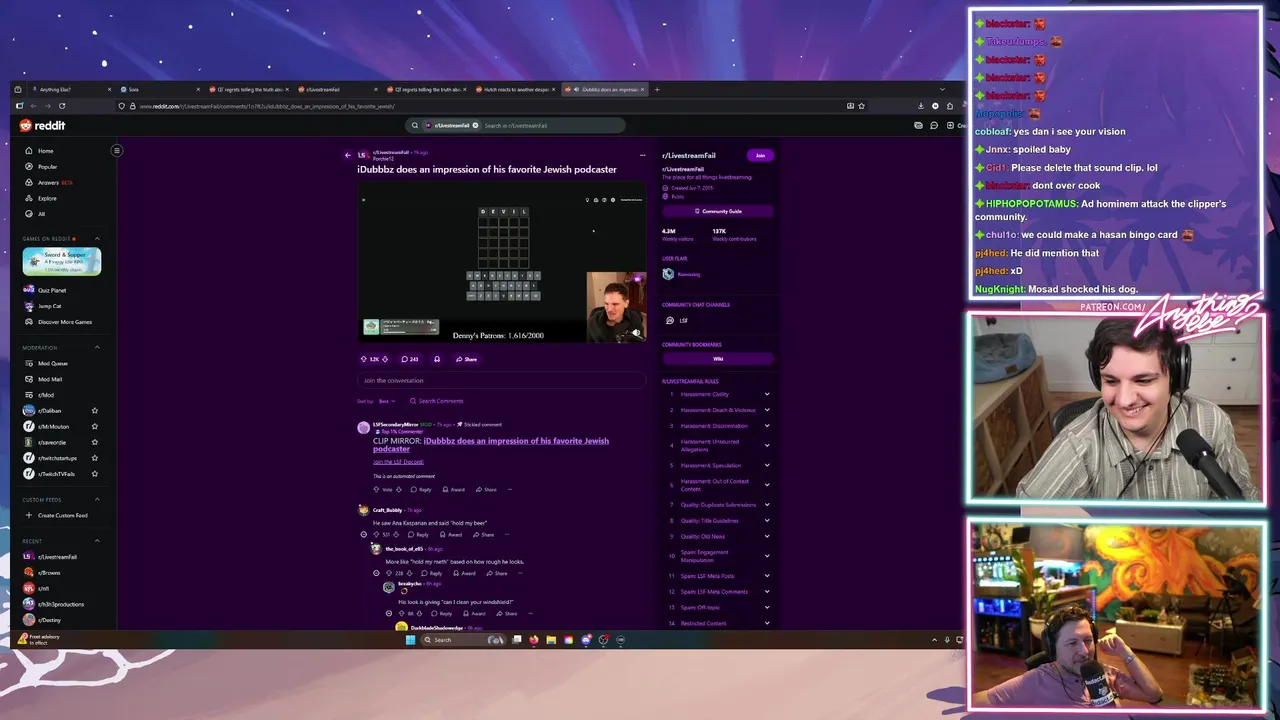The width and height of the screenshot is (1280, 720).
Task: Favorite r/Daliban with star
Action: coord(95,411)
